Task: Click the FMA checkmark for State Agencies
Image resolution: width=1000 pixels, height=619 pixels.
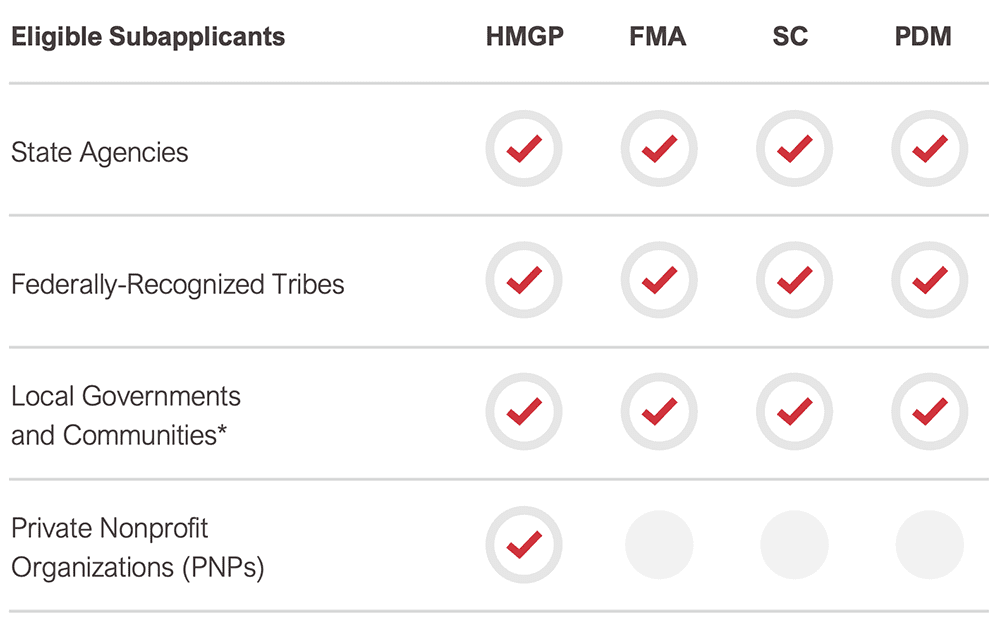Action: coord(659,149)
